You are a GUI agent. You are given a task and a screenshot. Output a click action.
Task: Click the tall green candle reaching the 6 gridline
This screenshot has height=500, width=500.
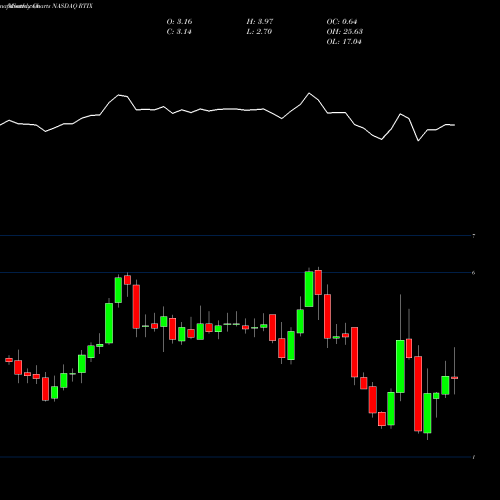(x=309, y=289)
